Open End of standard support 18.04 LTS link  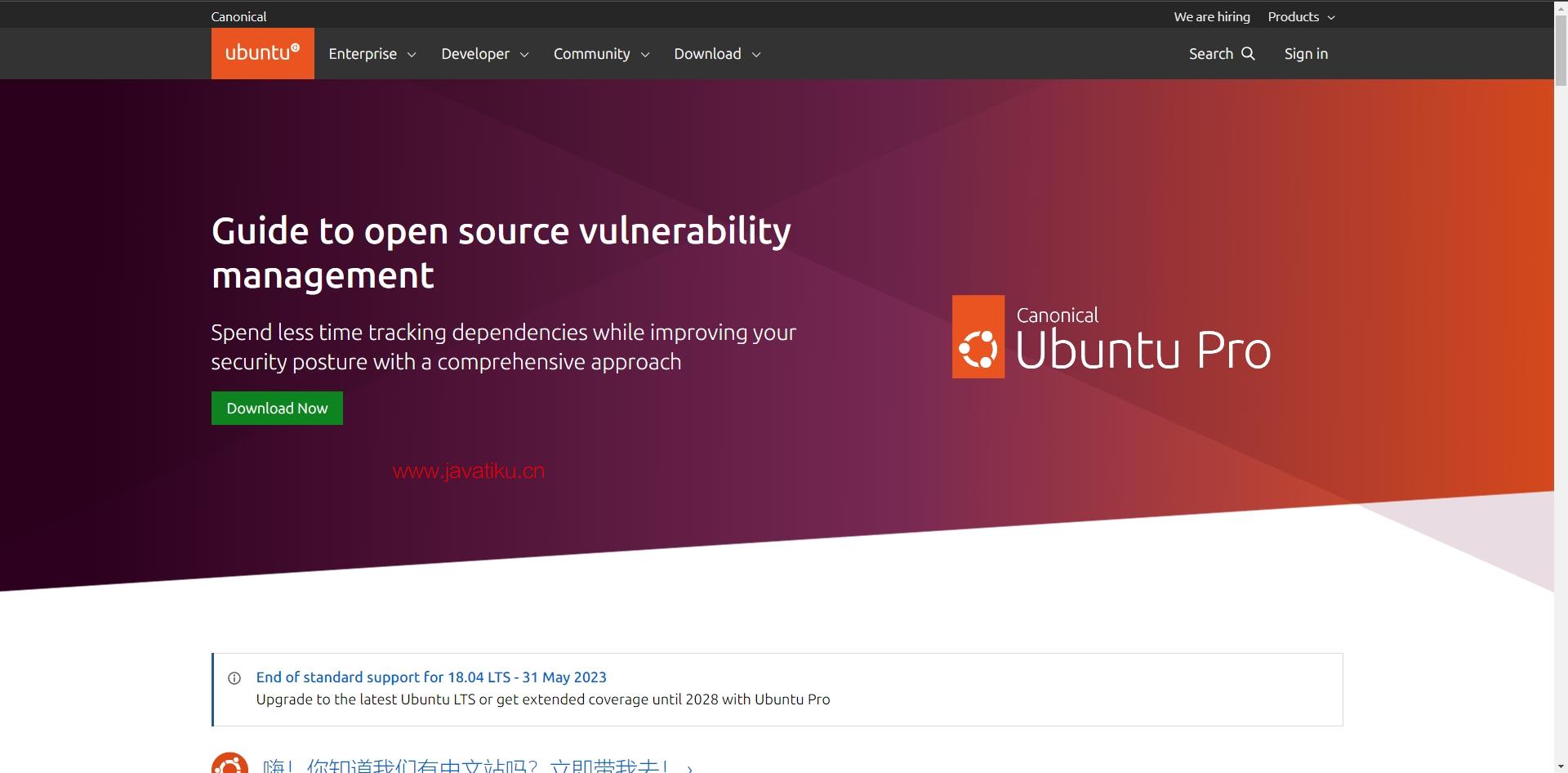pyautogui.click(x=431, y=677)
